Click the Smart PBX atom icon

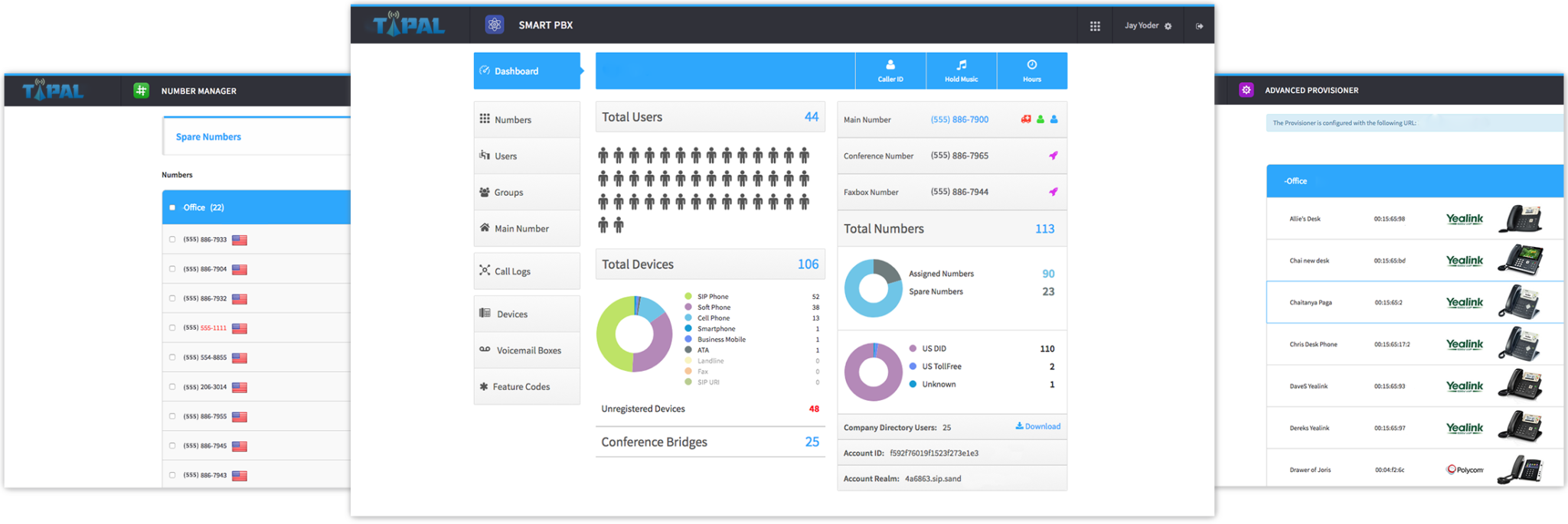pos(495,25)
